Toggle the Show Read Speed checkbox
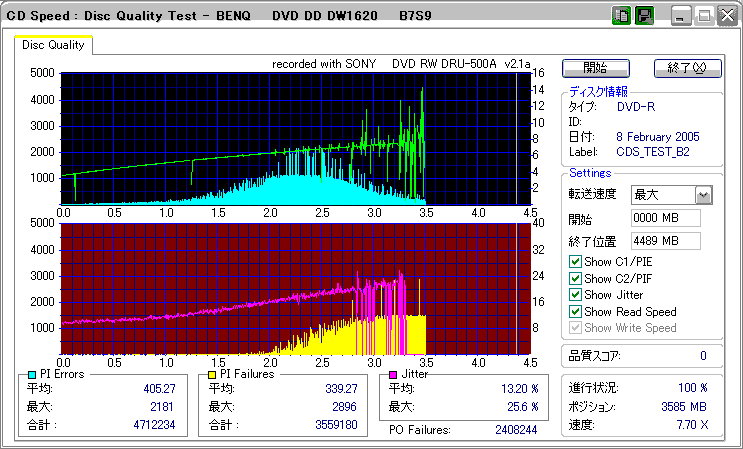Viewport: 743px width, 449px height. [x=575, y=312]
